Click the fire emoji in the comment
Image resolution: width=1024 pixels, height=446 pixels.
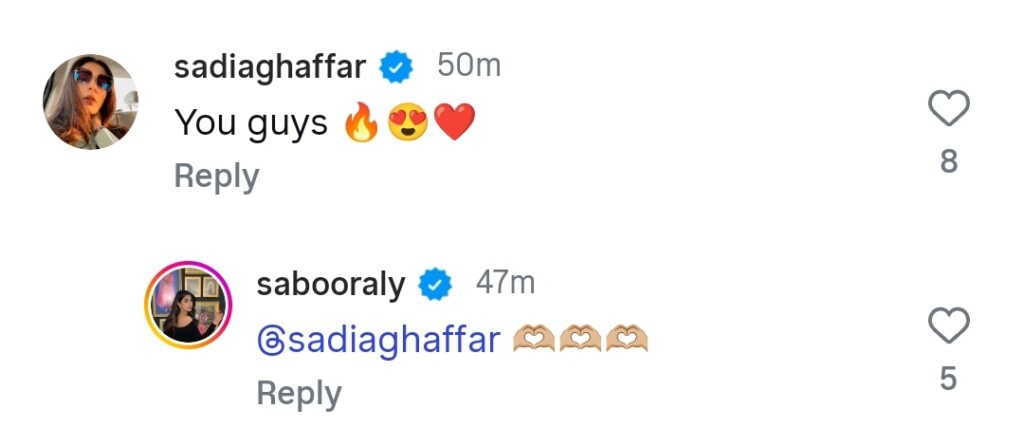pos(361,123)
